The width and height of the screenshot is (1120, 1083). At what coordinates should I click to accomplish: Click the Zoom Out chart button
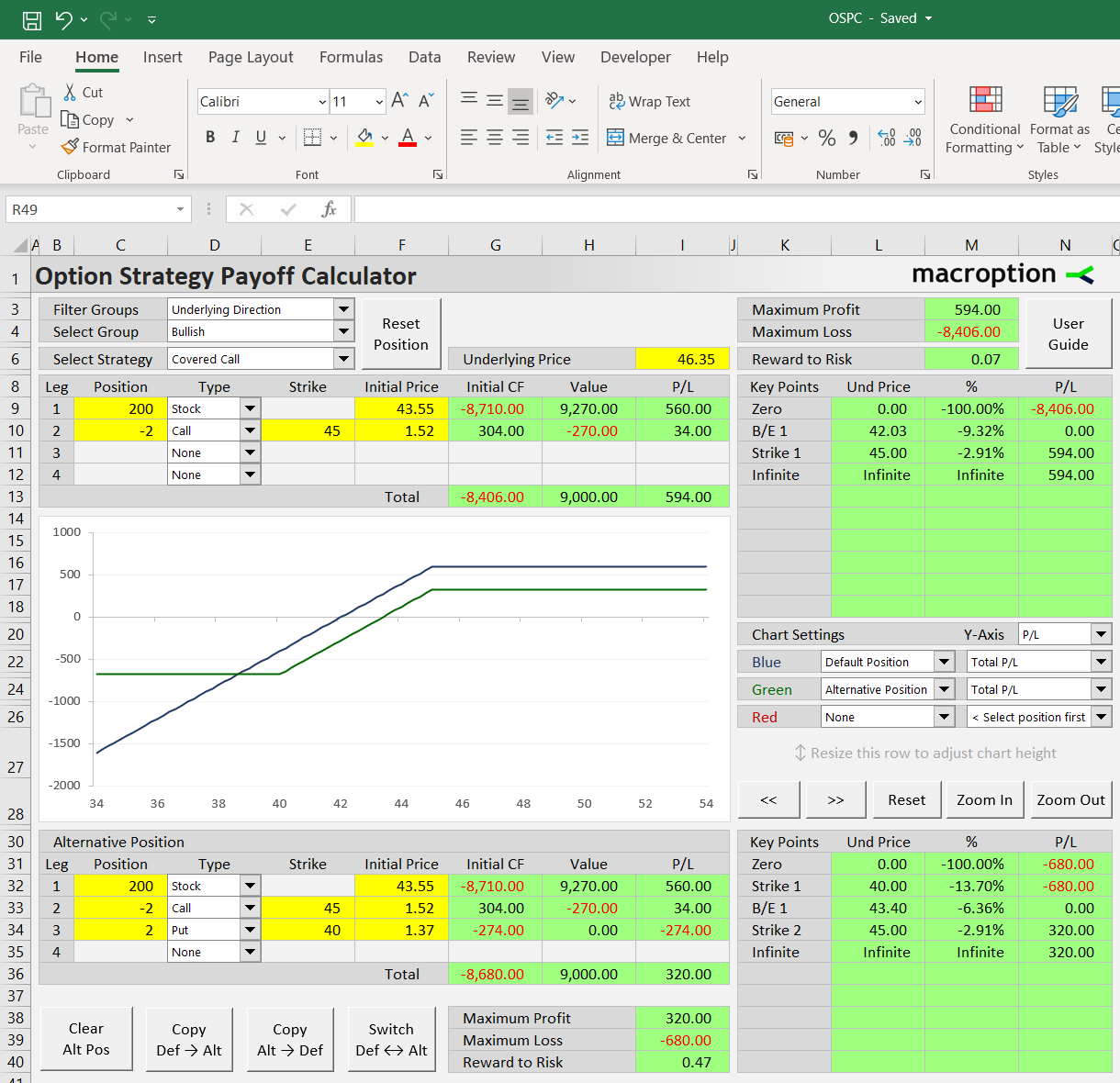[1070, 799]
